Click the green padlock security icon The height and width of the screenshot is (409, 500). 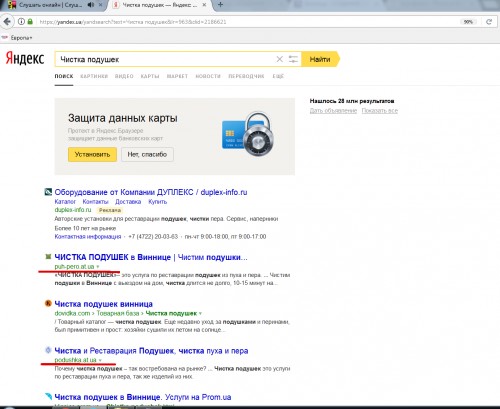pyautogui.click(x=30, y=22)
